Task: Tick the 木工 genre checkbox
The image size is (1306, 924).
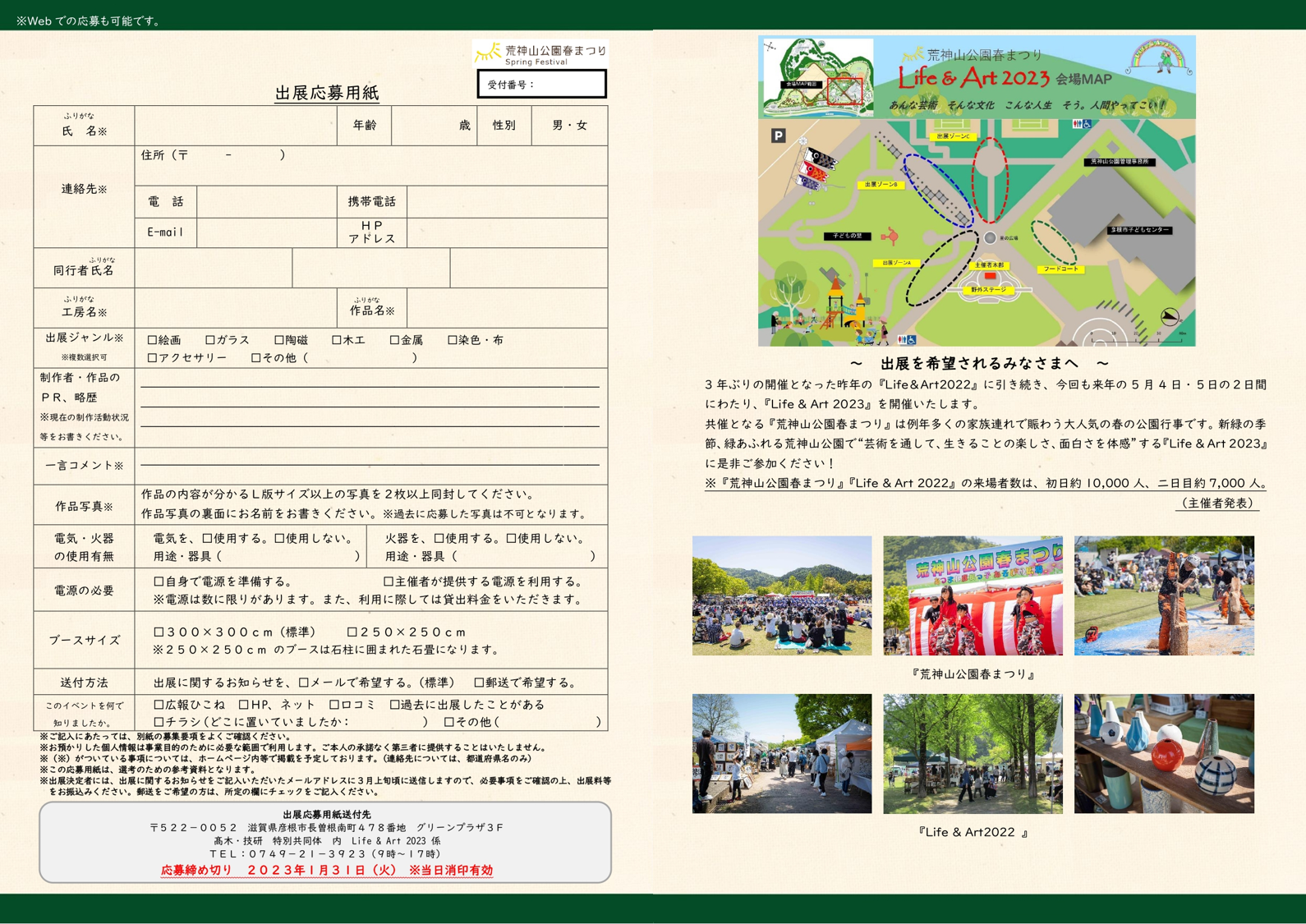Action: pyautogui.click(x=337, y=340)
